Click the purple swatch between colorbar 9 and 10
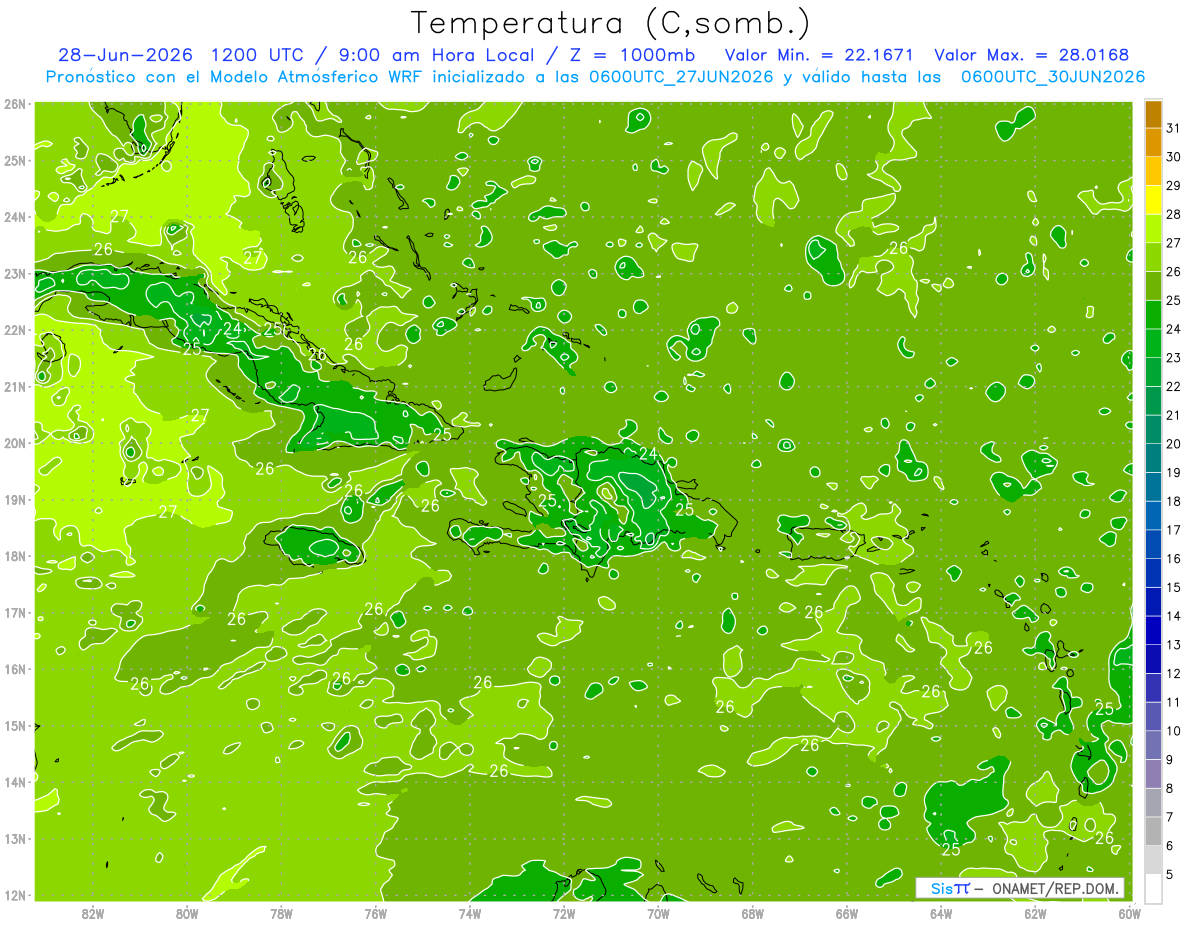Image resolution: width=1200 pixels, height=927 pixels. (1153, 745)
